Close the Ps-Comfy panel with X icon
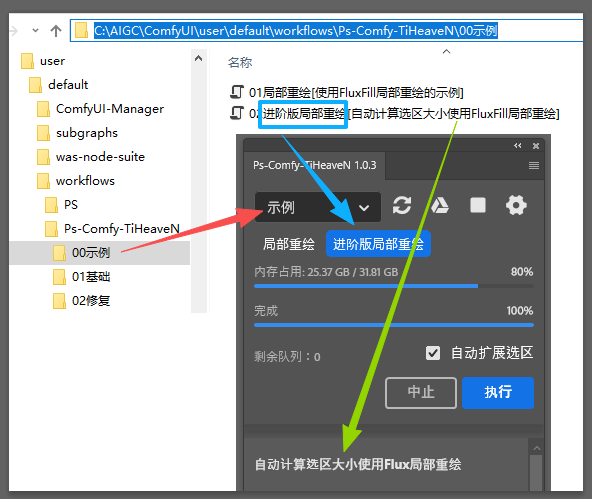Viewport: 592px width, 499px height. click(536, 146)
